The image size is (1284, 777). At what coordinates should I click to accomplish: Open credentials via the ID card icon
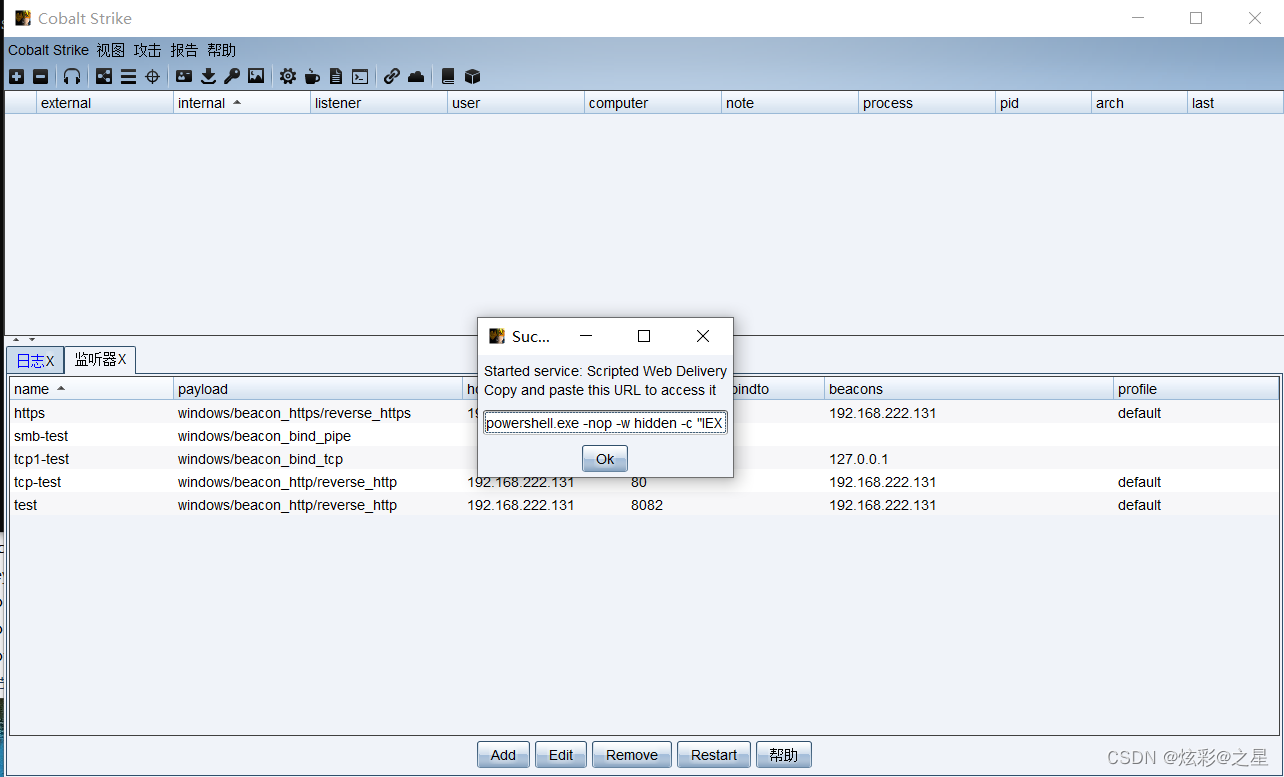click(184, 76)
